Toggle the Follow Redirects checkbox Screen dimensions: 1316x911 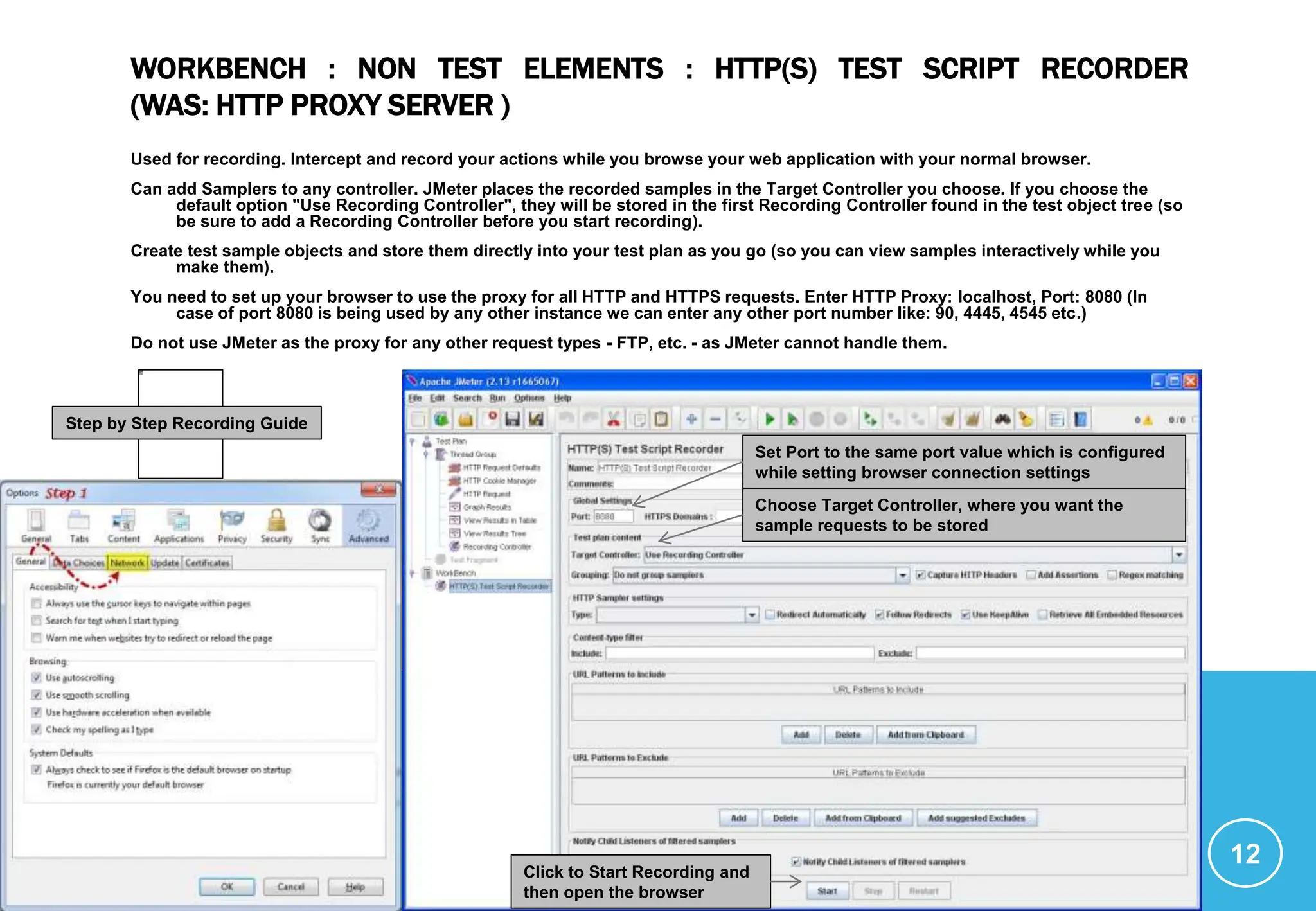click(880, 615)
